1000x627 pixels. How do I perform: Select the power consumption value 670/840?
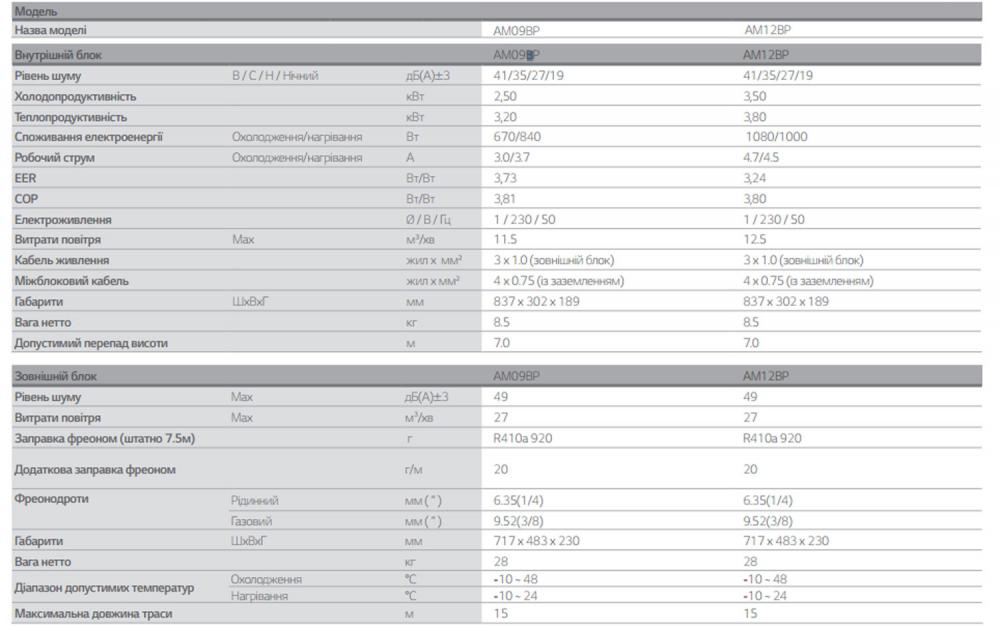[x=516, y=137]
